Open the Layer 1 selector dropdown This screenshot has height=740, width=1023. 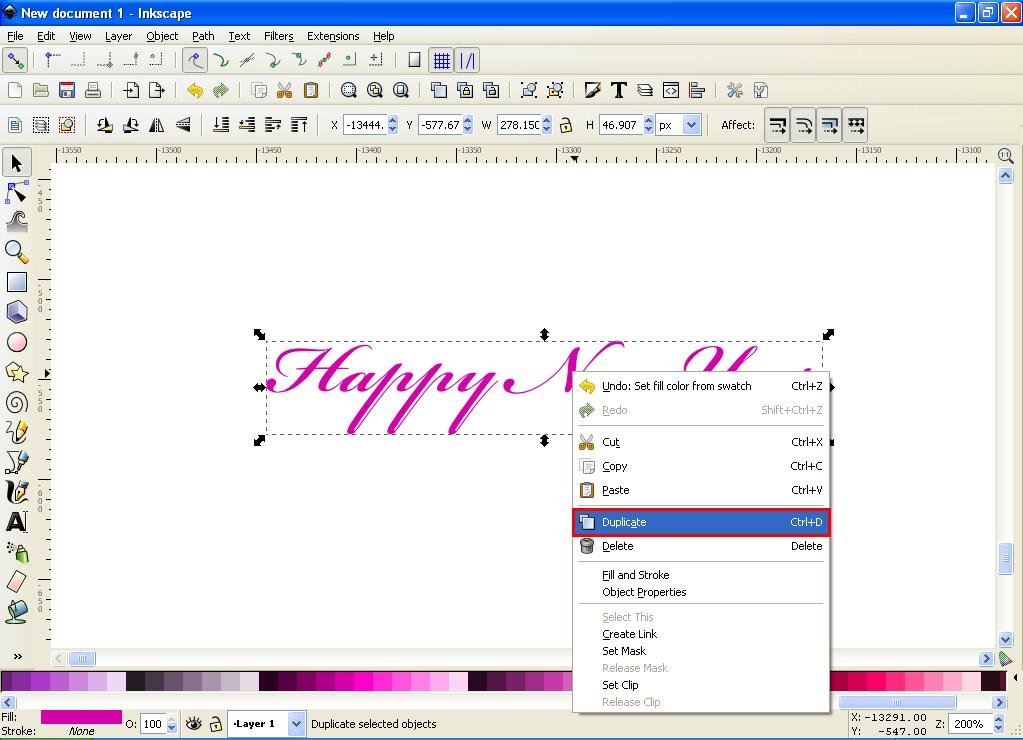coord(296,724)
